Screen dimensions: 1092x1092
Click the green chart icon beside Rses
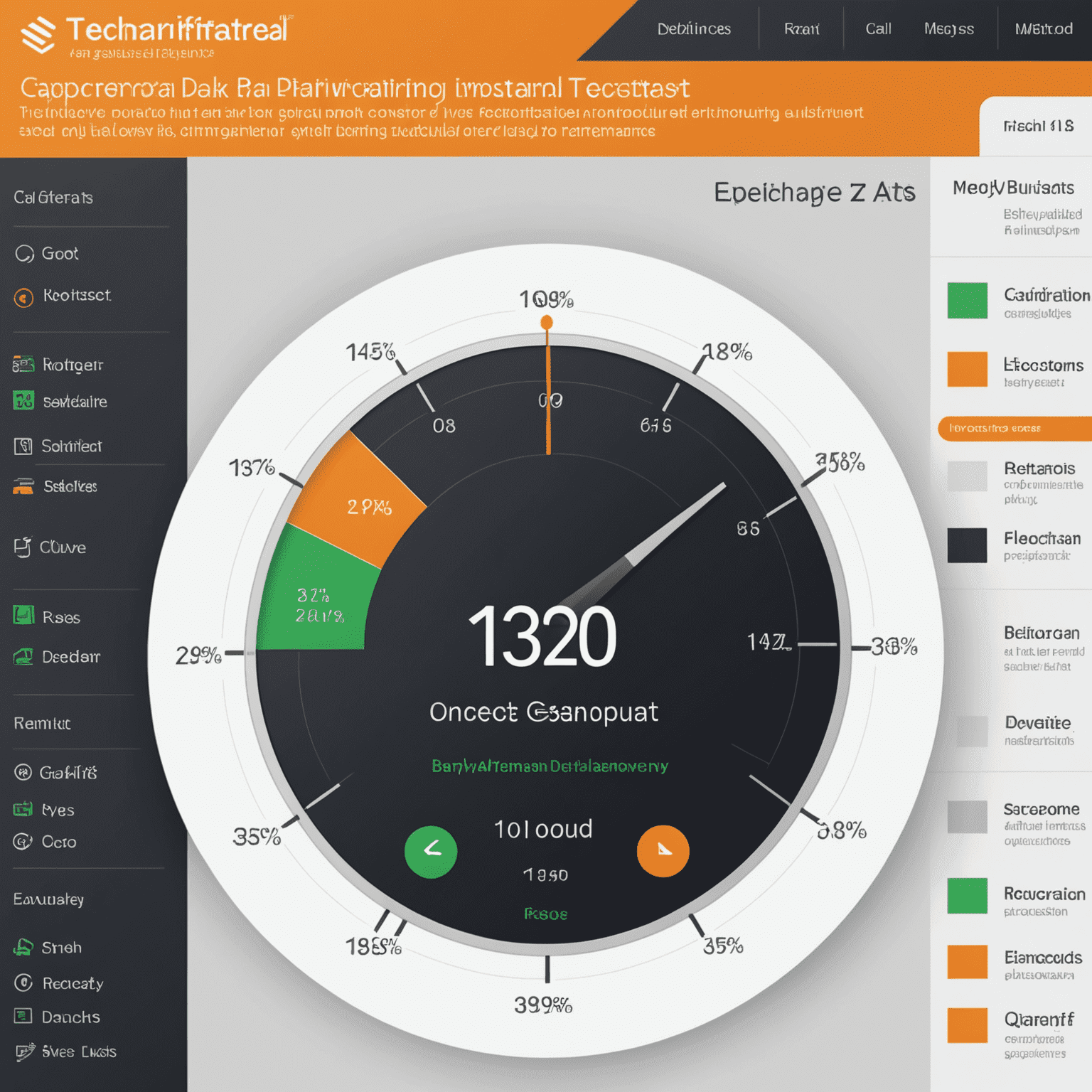23,615
